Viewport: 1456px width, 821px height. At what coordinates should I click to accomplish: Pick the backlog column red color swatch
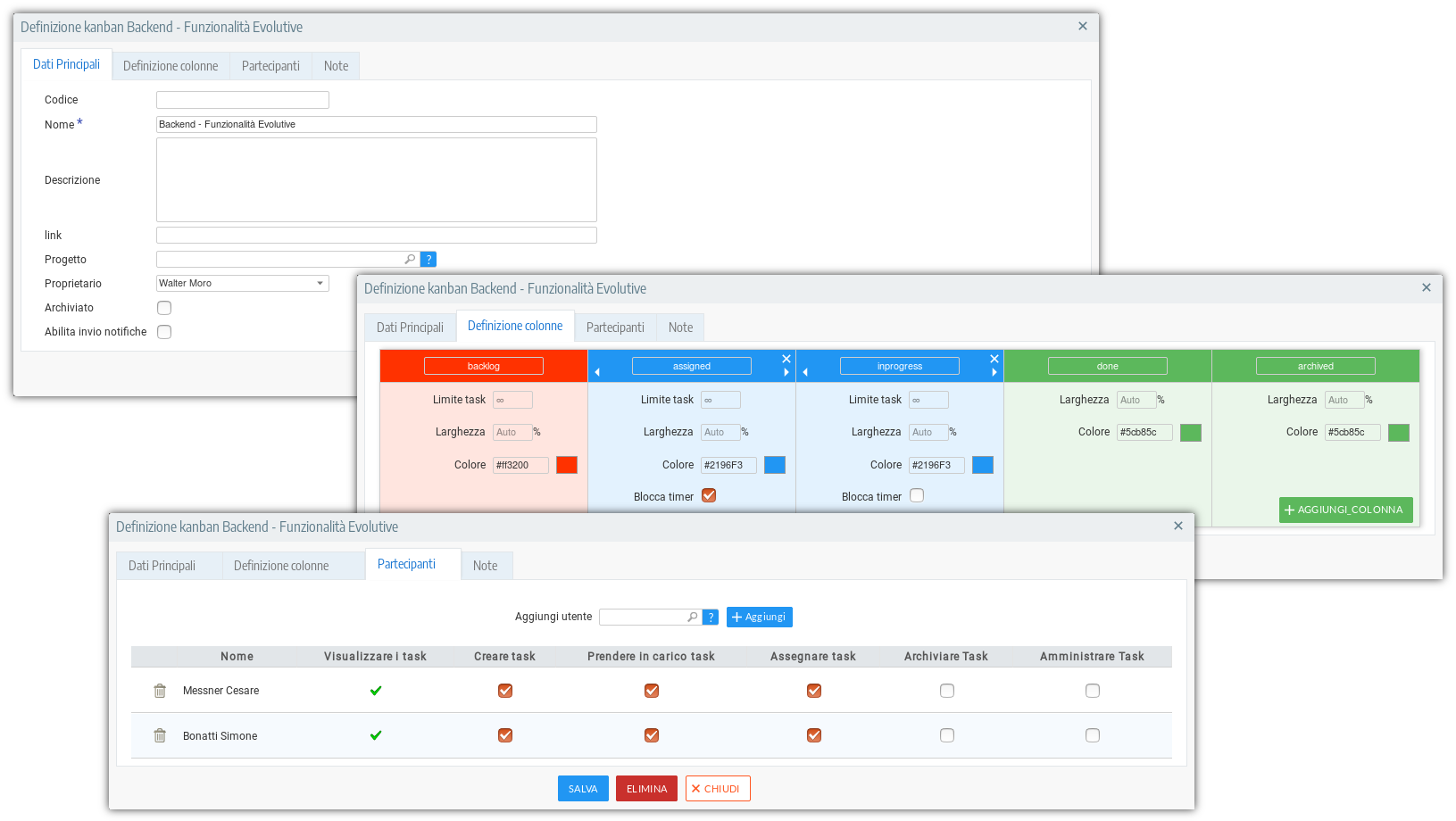(567, 465)
